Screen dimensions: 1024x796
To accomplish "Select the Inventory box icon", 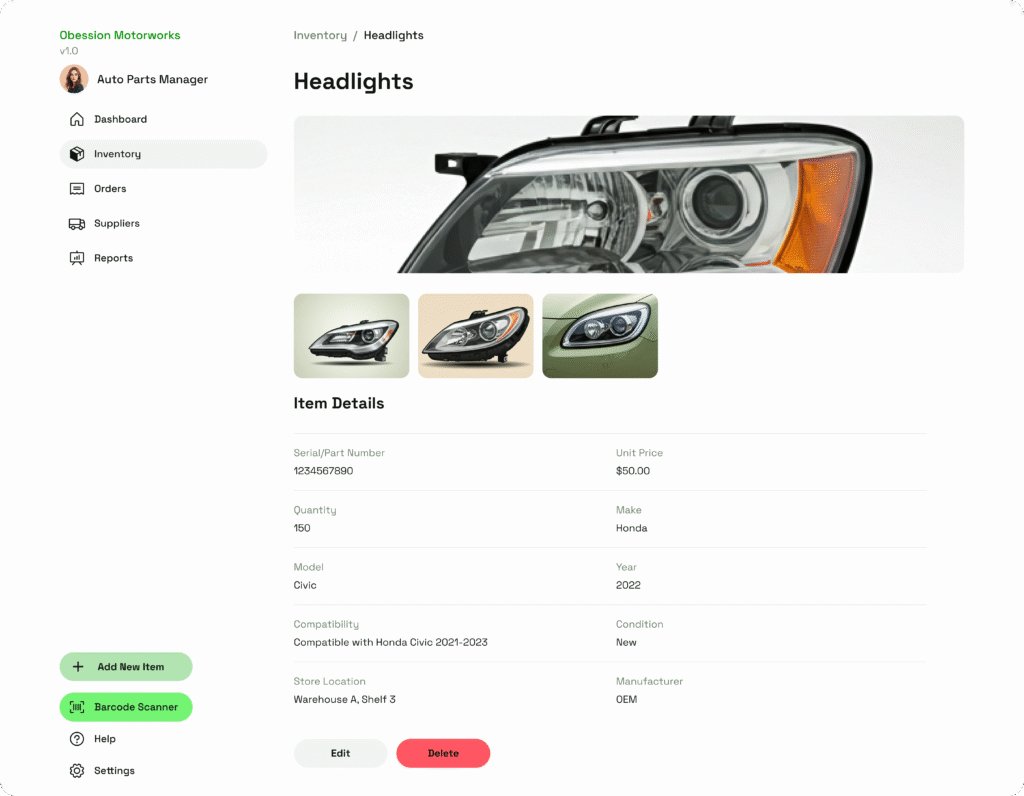I will coord(76,153).
